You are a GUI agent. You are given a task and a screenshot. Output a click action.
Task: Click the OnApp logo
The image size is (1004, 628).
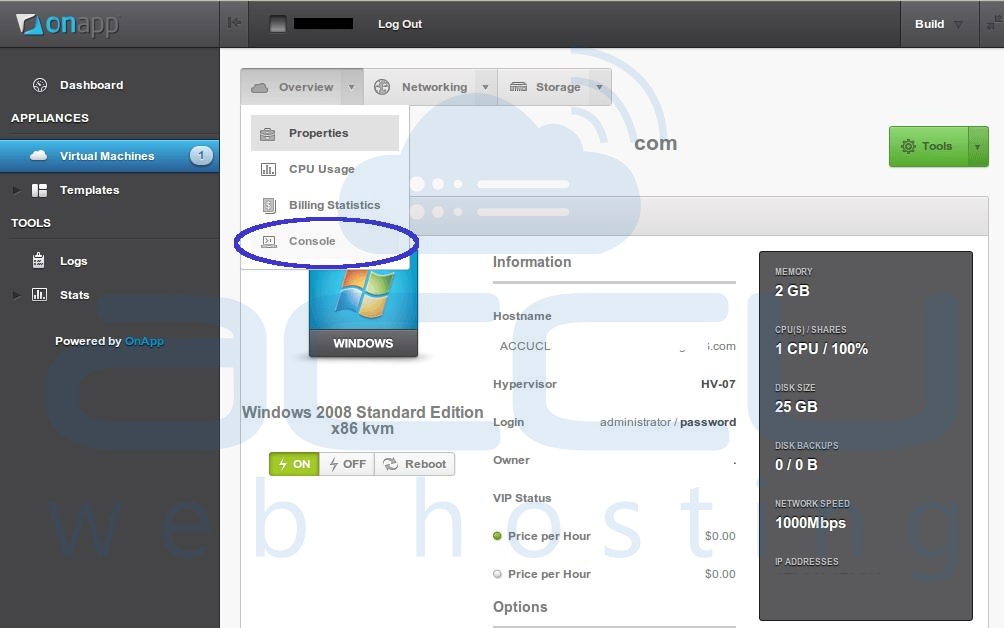[67, 24]
